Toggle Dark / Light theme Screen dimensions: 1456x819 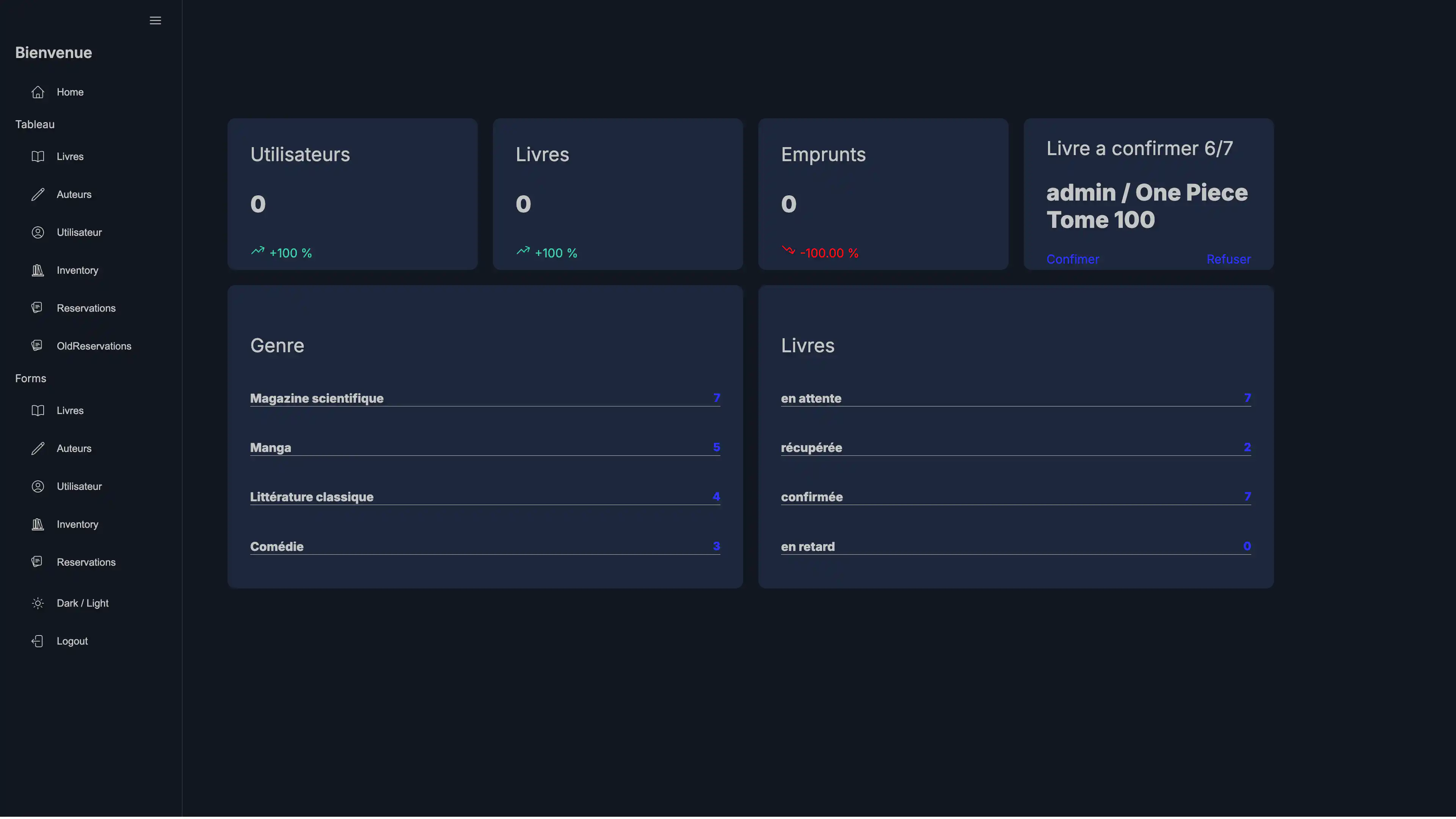[x=82, y=603]
